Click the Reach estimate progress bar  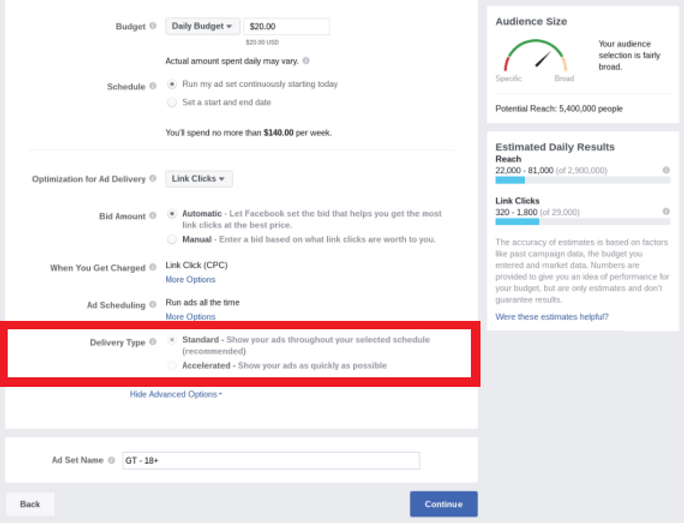(x=583, y=180)
